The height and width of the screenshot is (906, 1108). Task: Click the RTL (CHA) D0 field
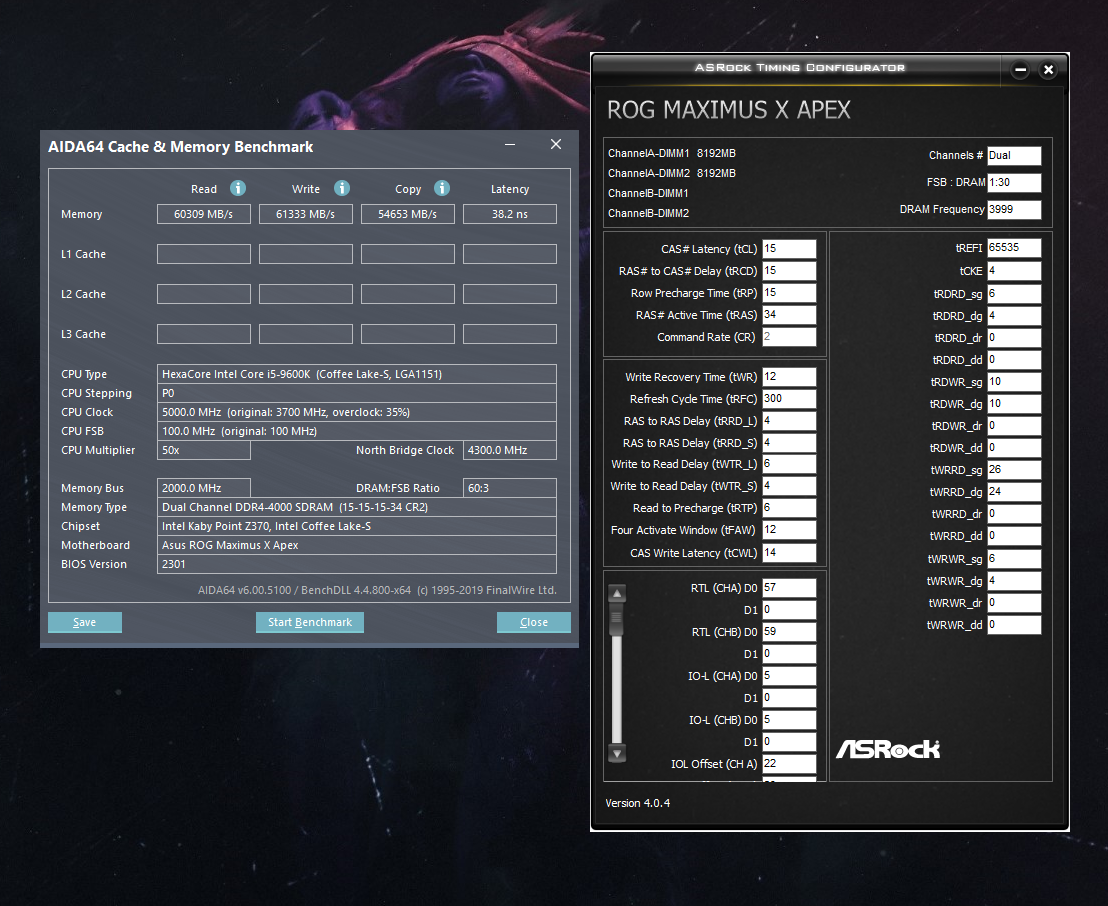tap(789, 588)
